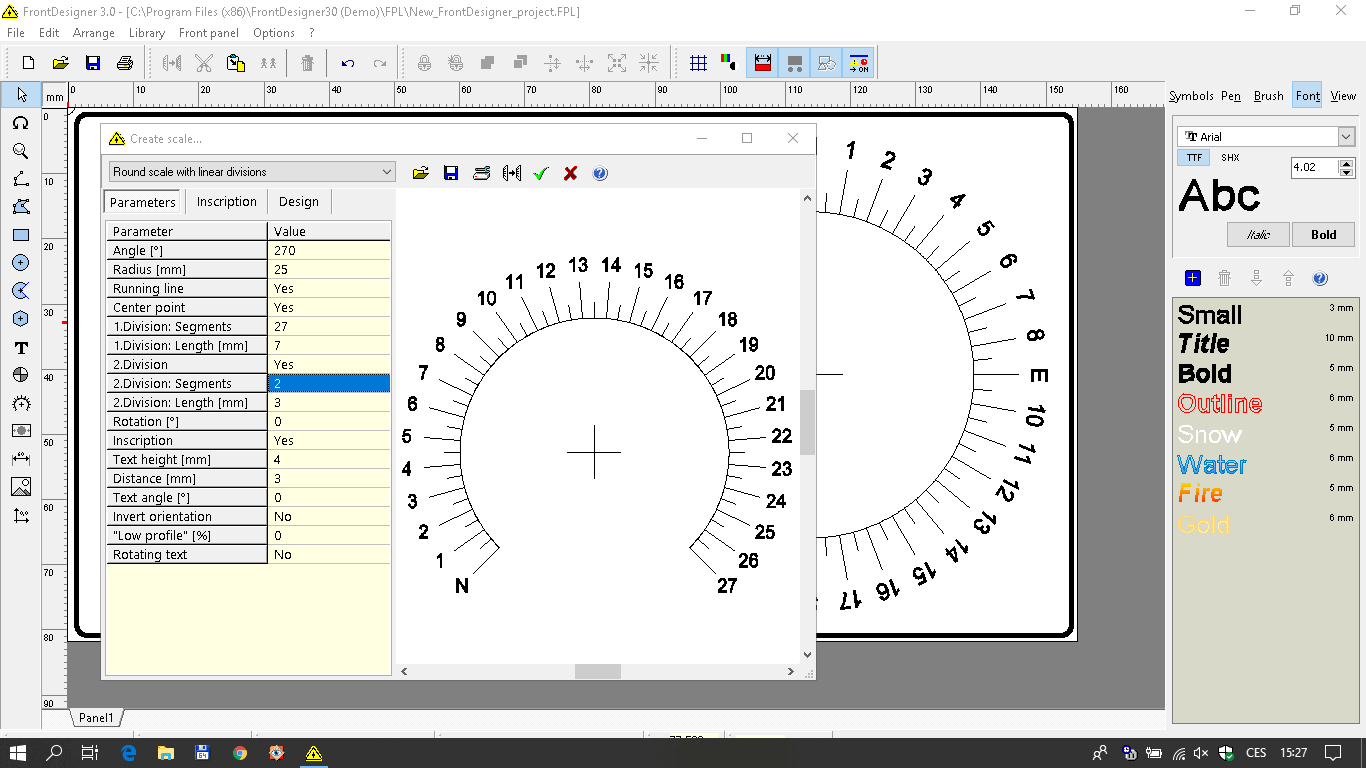Click the red X cancel icon
Viewport: 1366px width, 768px height.
pyautogui.click(x=570, y=173)
